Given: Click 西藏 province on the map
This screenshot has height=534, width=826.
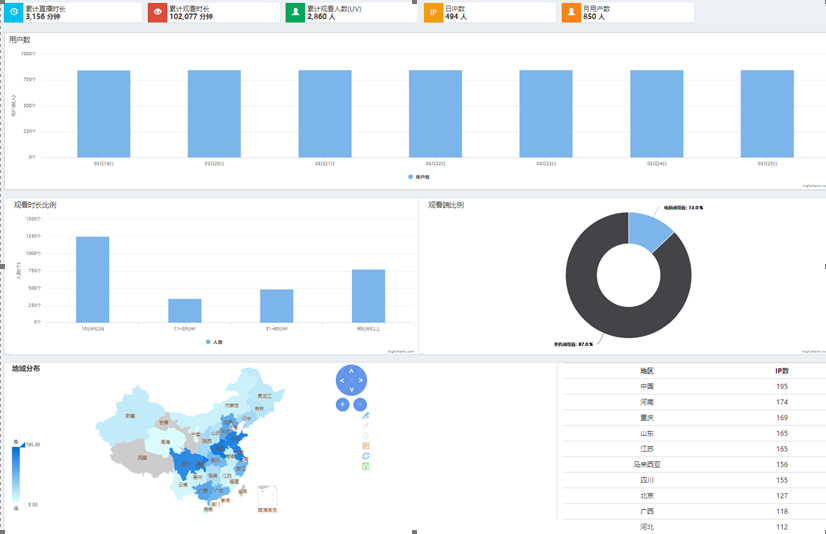Looking at the screenshot, I should [141, 457].
